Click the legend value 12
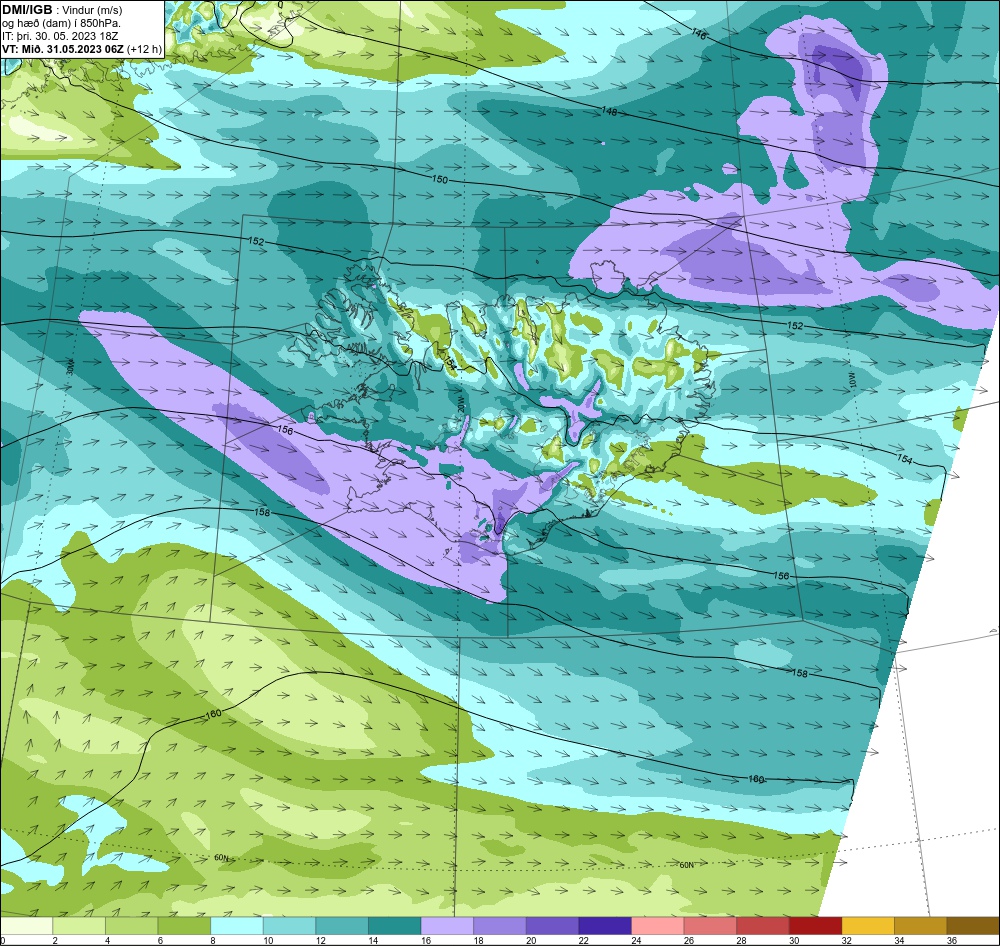This screenshot has height=946, width=1000. [x=320, y=940]
